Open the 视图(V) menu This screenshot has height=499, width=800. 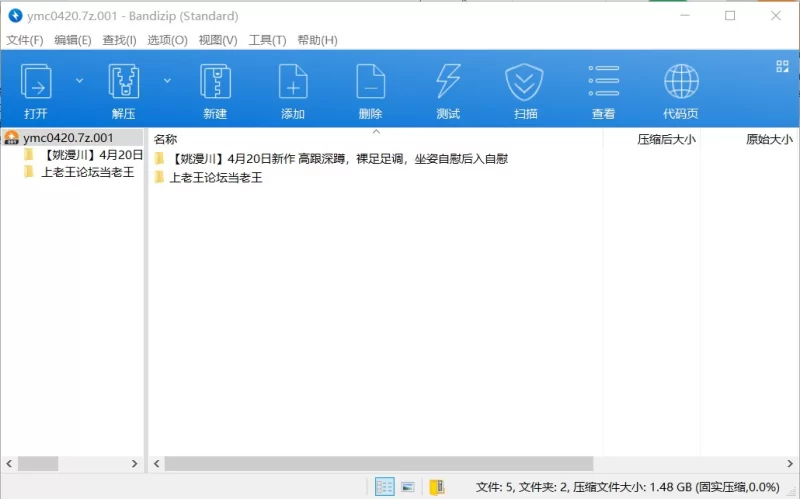coord(218,40)
